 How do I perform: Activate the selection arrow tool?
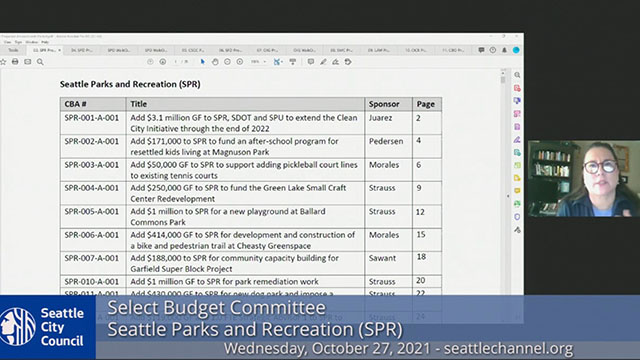point(202,62)
